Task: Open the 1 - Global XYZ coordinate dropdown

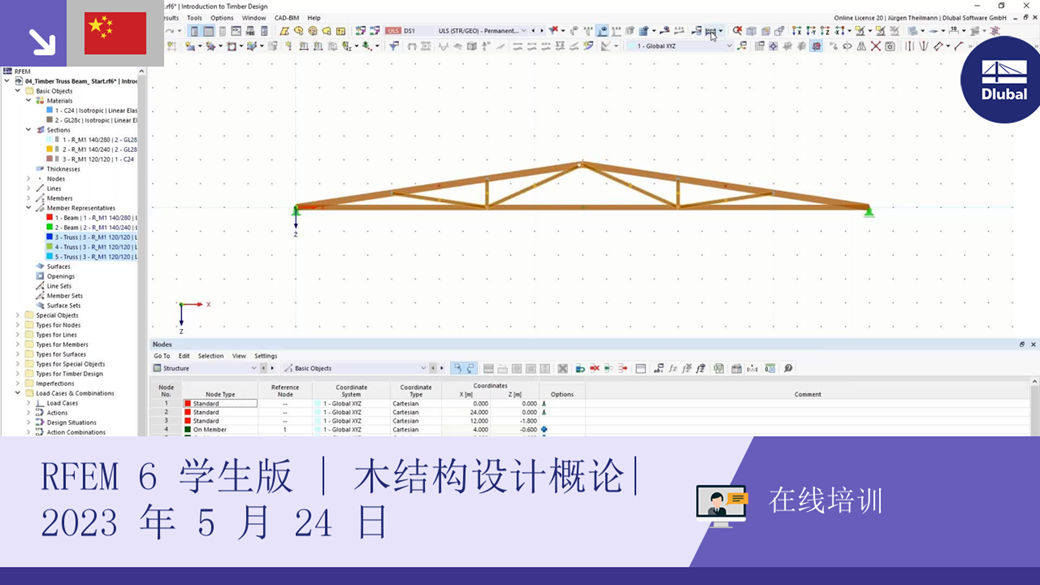Action: (729, 46)
